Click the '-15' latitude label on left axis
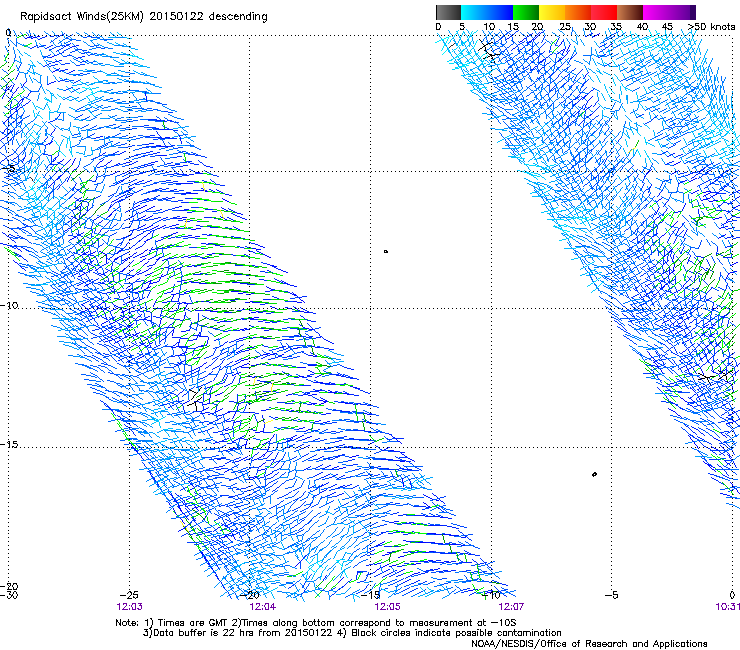 point(9,445)
